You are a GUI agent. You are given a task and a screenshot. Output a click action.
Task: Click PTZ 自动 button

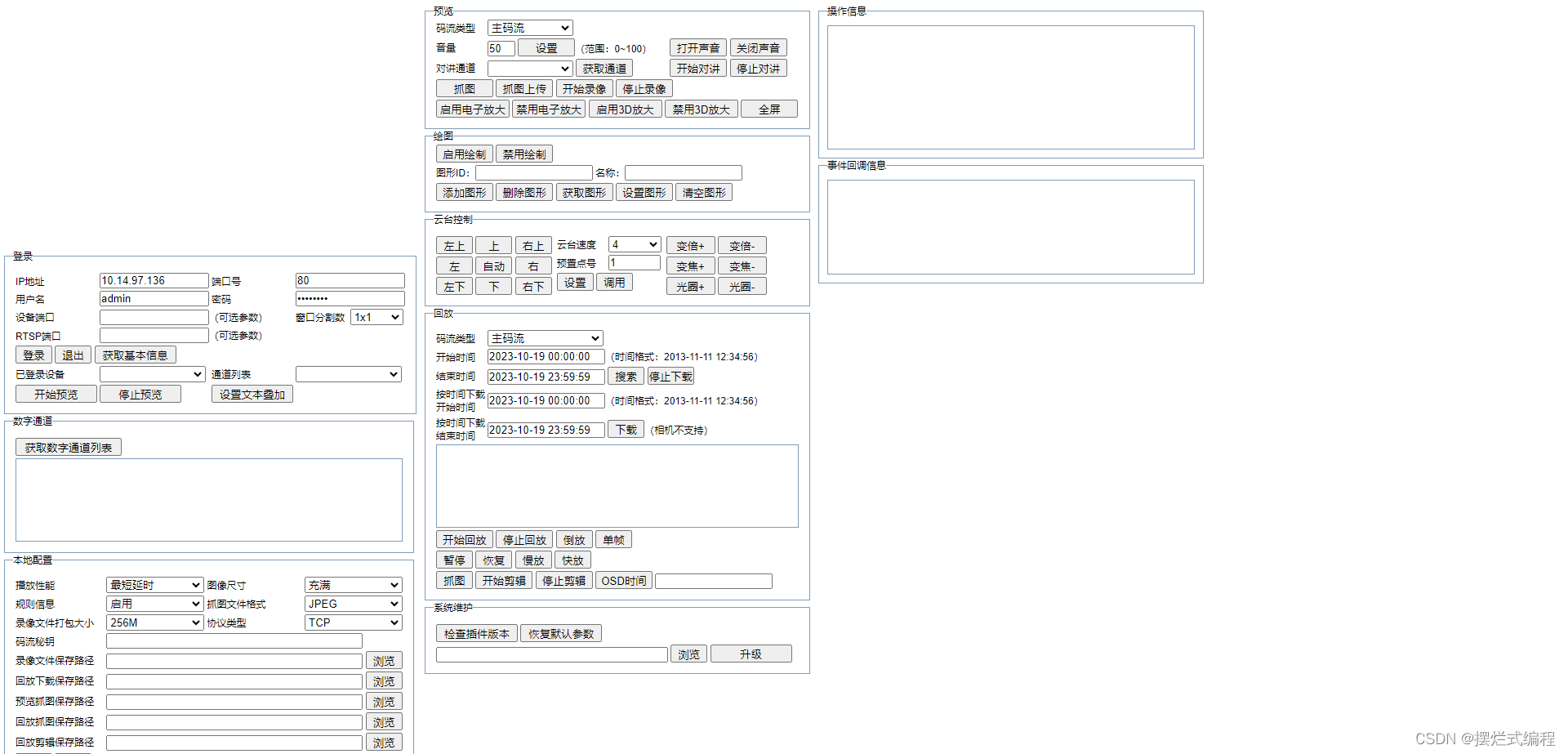click(494, 266)
